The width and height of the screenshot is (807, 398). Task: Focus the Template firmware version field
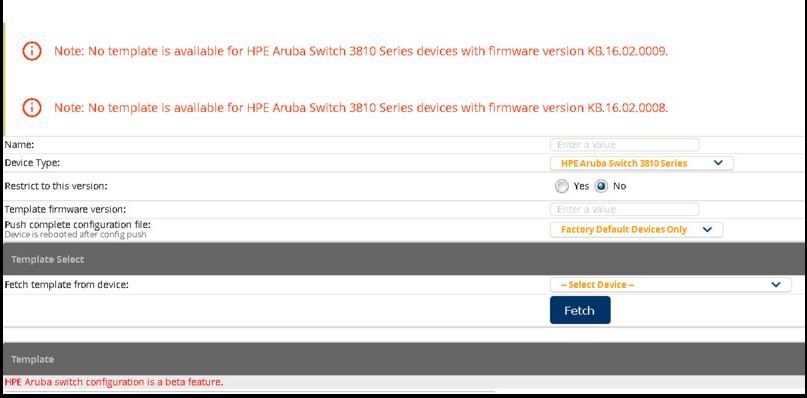point(624,210)
